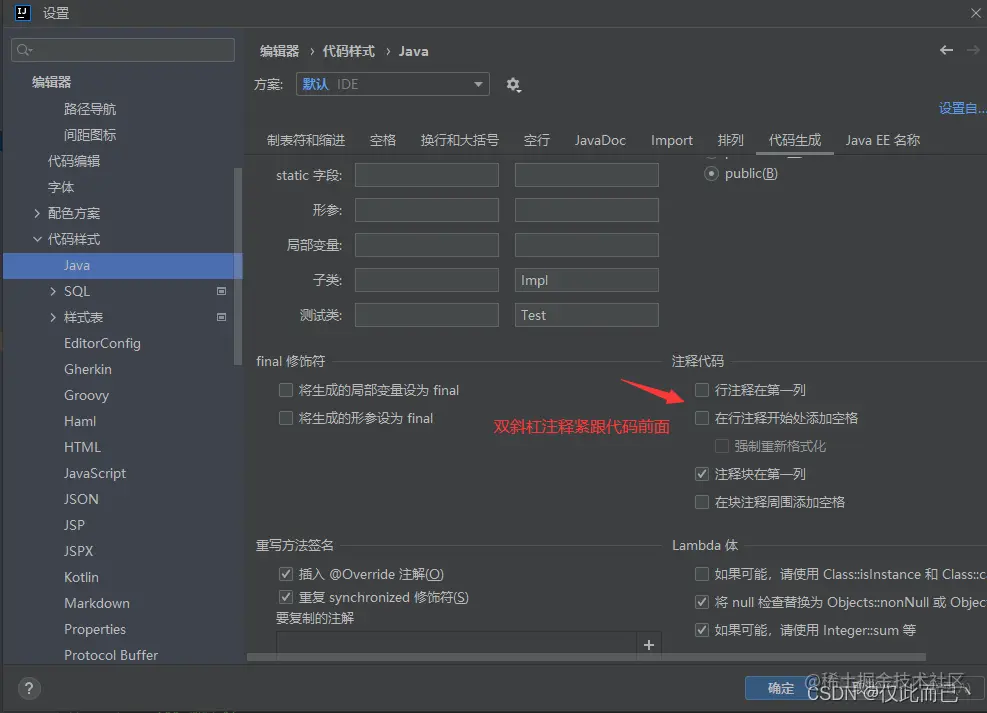Viewport: 987px width, 713px height.
Task: Select the 代码生成 tab
Action: click(795, 140)
